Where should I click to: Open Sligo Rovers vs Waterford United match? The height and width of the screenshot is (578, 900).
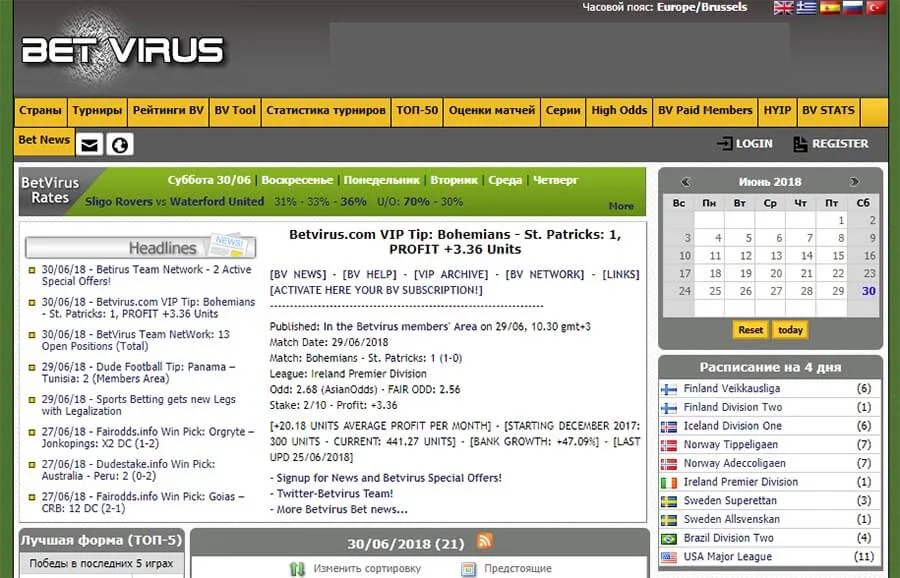[174, 202]
